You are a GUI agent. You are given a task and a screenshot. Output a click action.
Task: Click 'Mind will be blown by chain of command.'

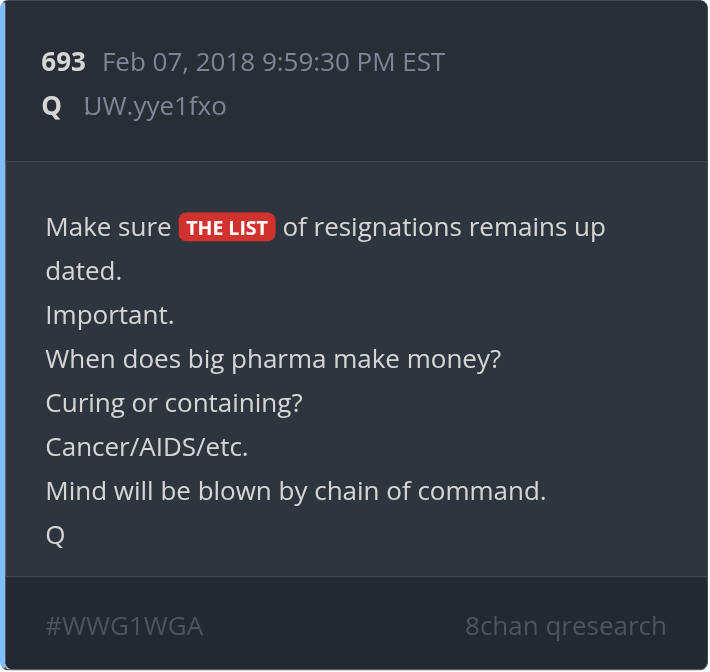[296, 491]
